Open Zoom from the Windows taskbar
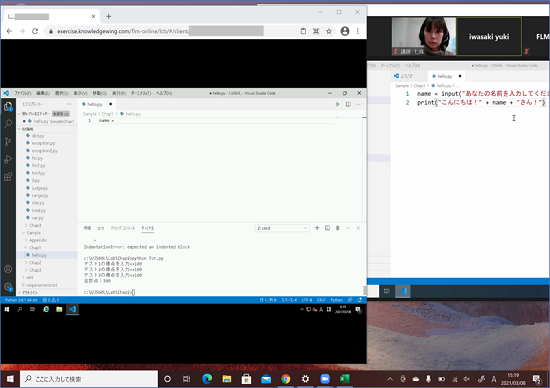Viewport: 550px width, 388px height. pos(325,379)
